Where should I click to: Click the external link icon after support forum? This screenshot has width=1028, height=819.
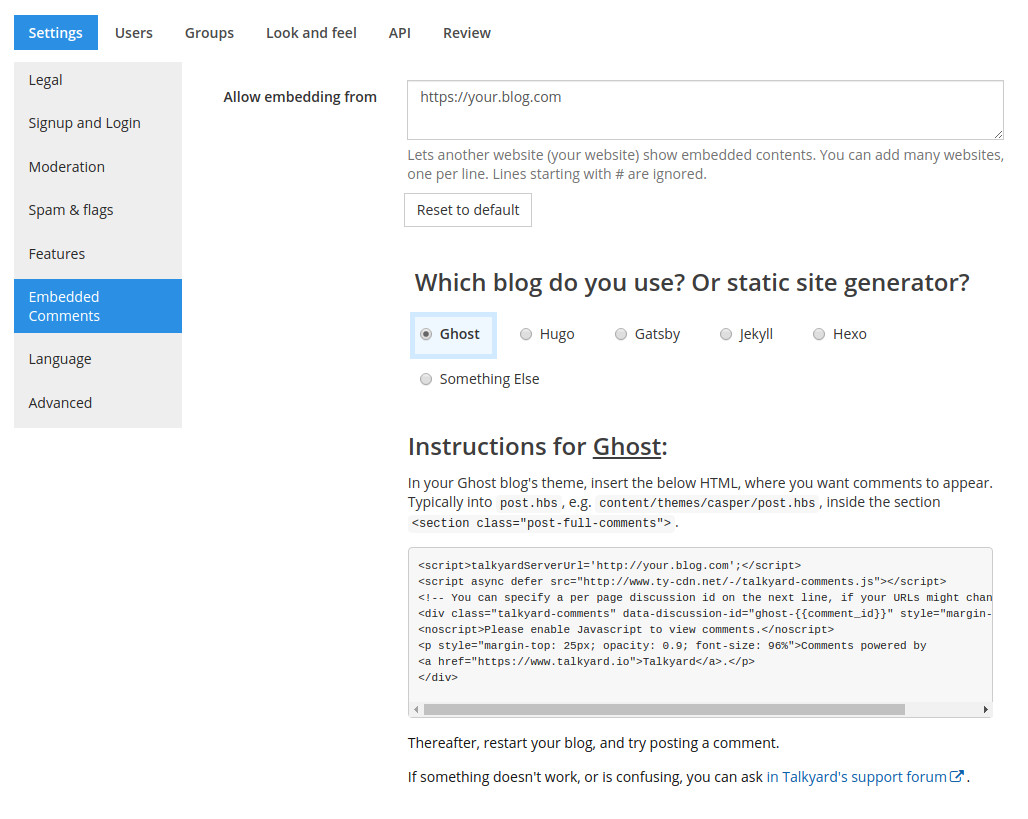pos(957,776)
